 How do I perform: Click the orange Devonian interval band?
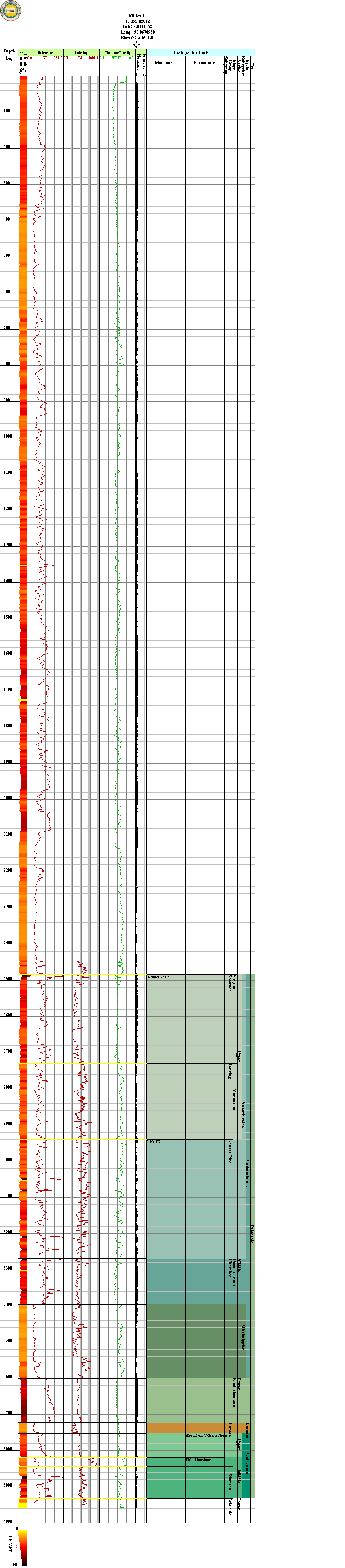(198, 1427)
